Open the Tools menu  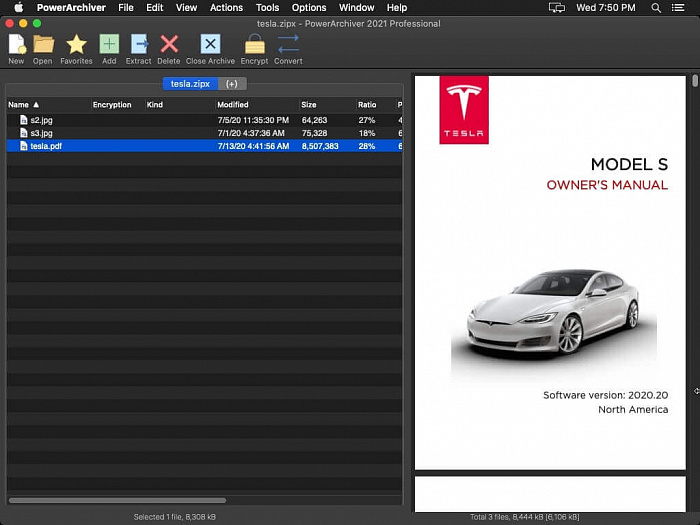267,8
